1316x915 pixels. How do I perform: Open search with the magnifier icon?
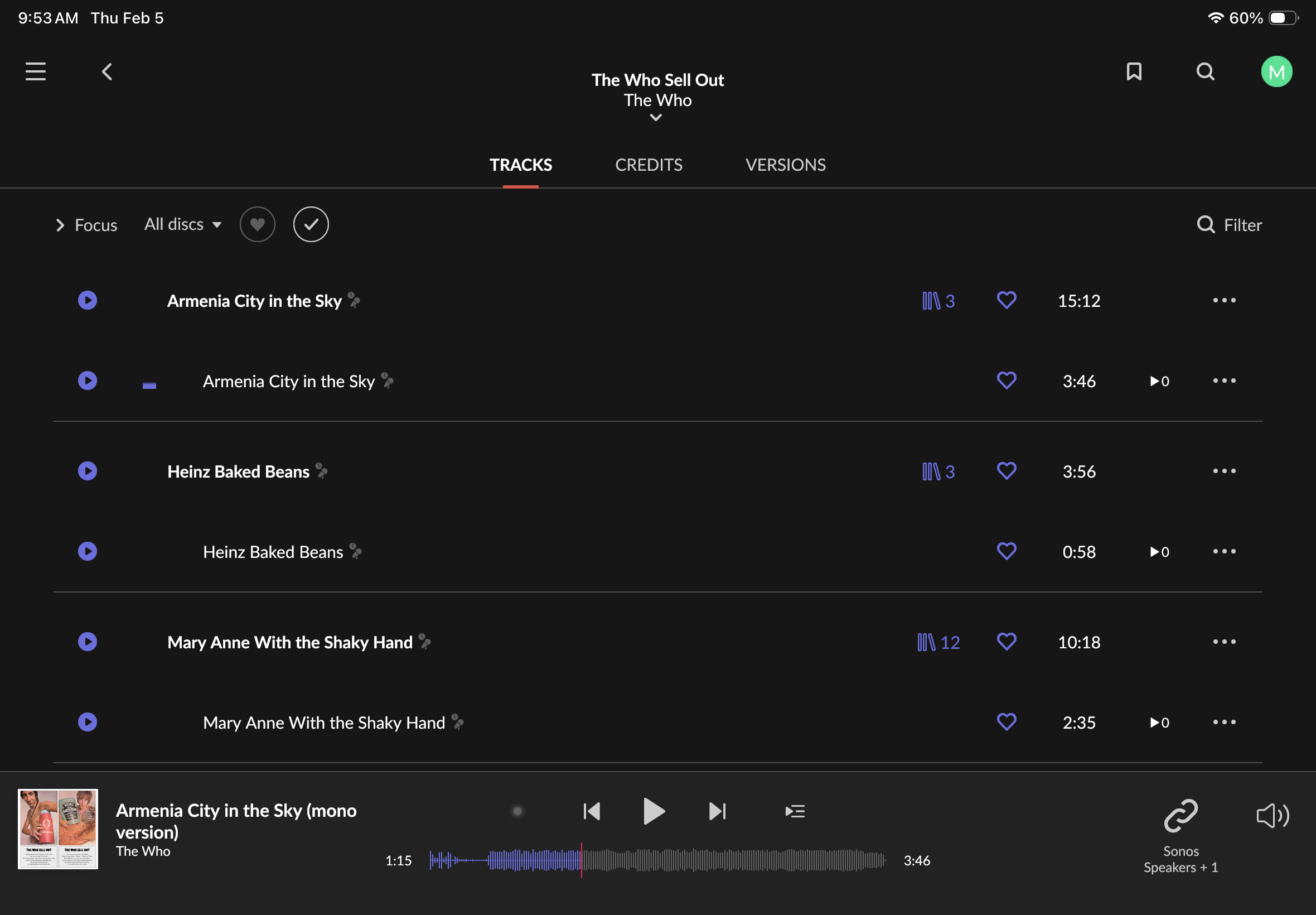[1206, 71]
